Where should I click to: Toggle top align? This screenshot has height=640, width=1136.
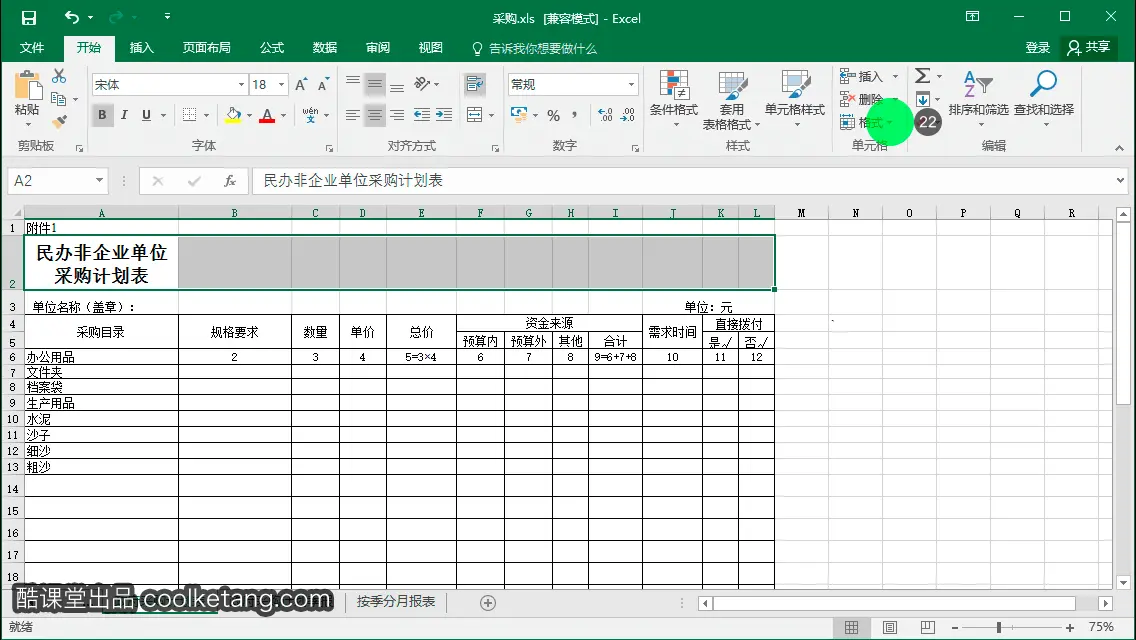tap(353, 80)
